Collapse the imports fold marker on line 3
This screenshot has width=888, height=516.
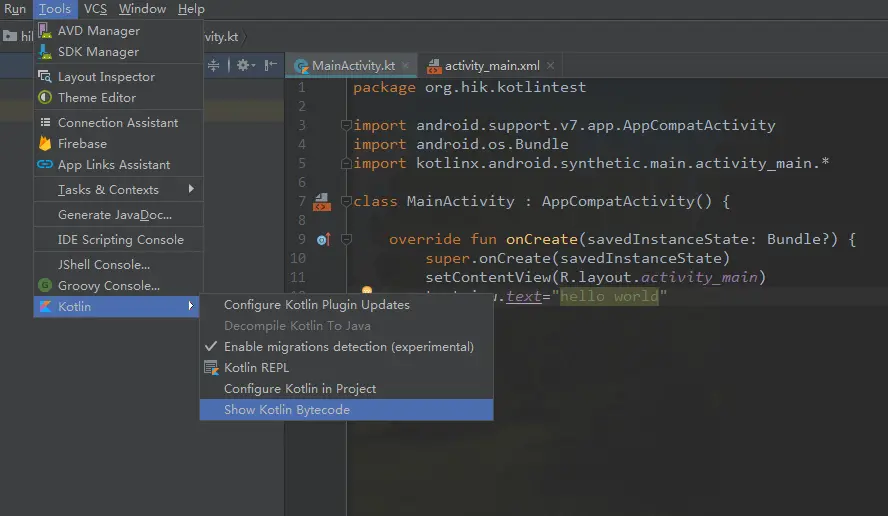tap(346, 125)
